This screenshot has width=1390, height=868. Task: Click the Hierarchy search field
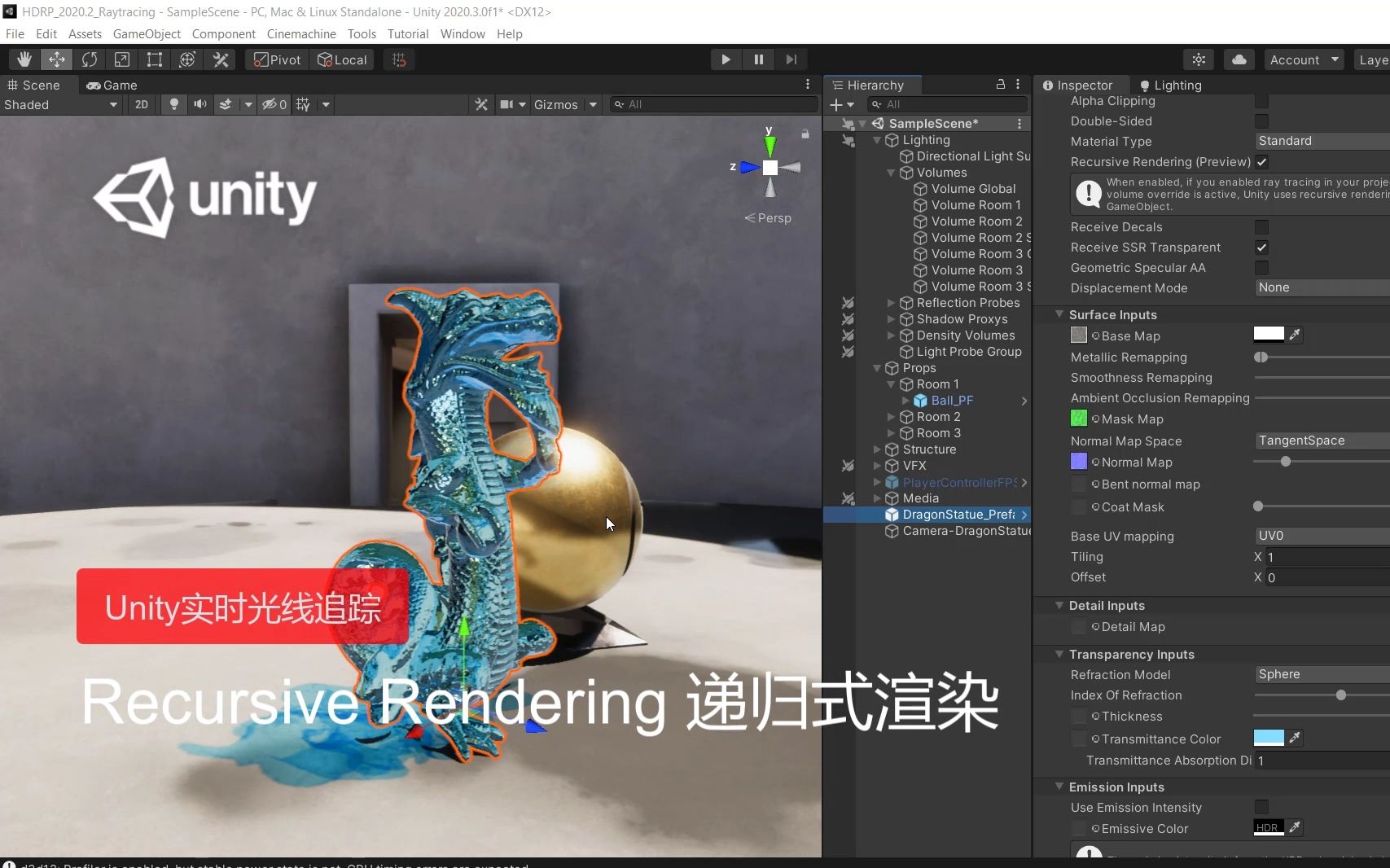pos(945,104)
